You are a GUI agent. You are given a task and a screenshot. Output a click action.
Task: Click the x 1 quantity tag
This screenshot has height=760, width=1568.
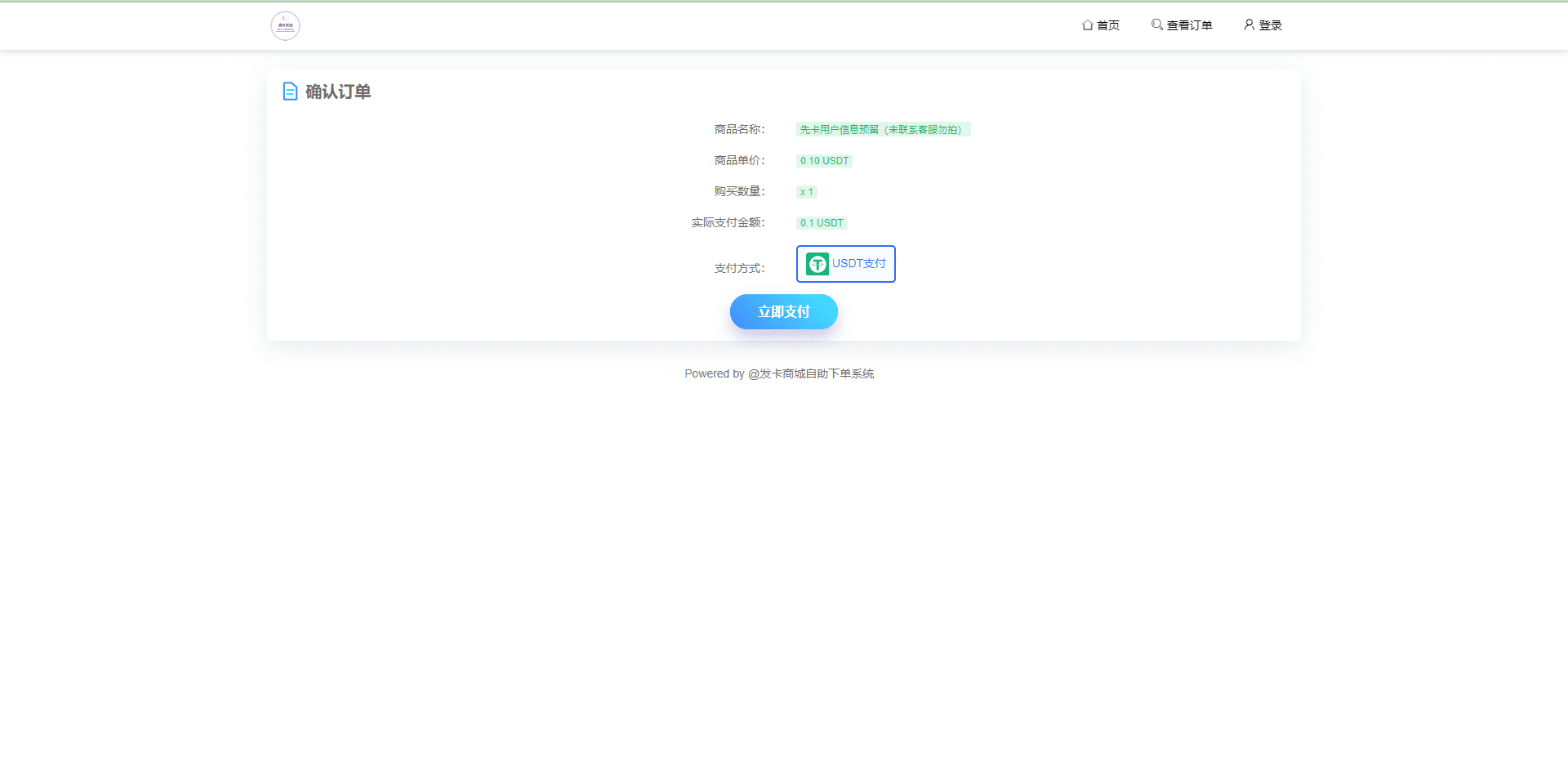806,192
